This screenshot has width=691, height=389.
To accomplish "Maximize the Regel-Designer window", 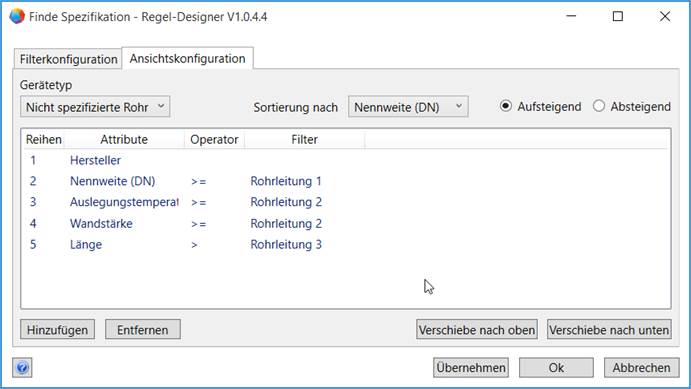I will click(618, 16).
